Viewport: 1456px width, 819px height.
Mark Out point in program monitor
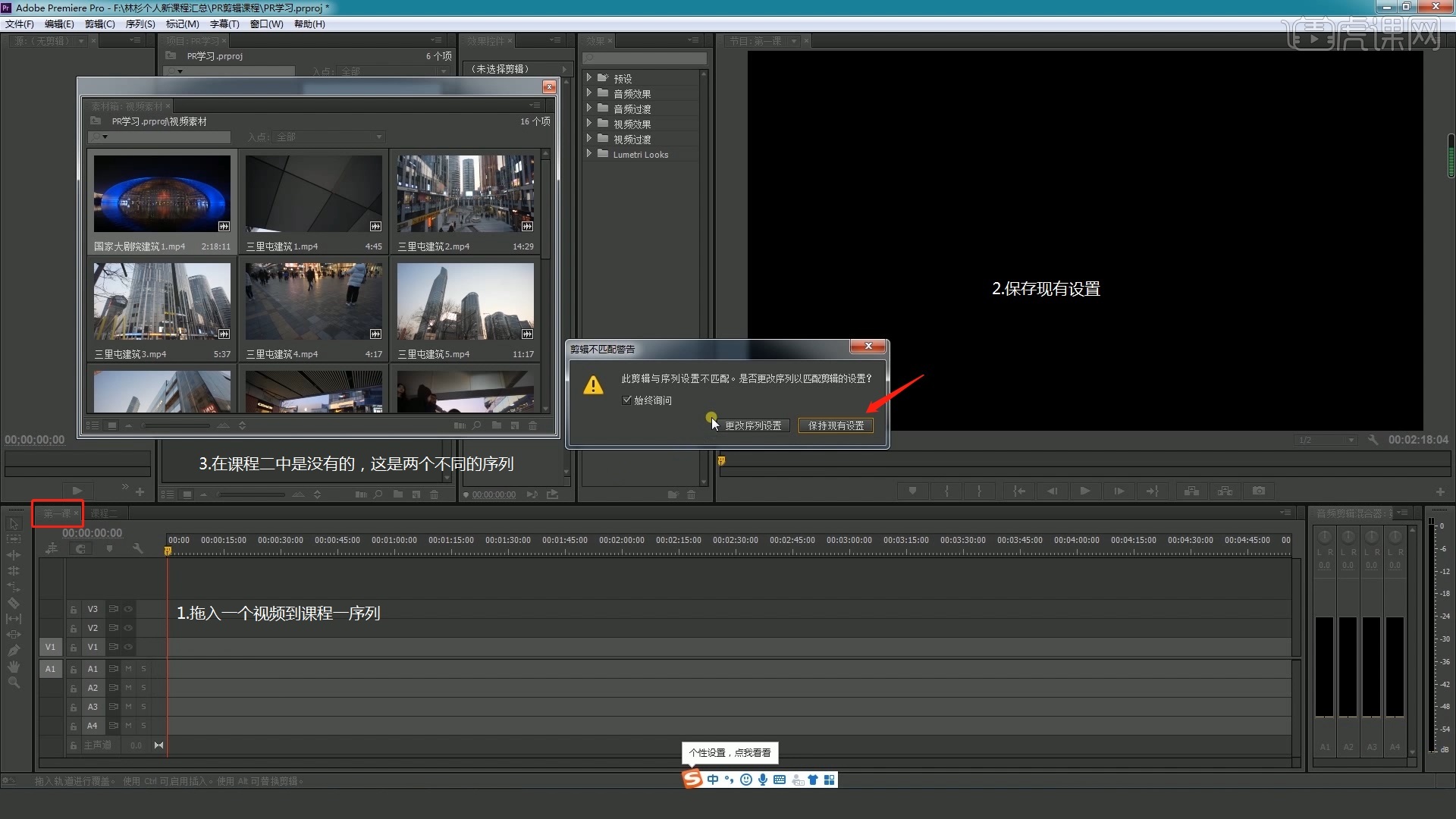point(979,491)
